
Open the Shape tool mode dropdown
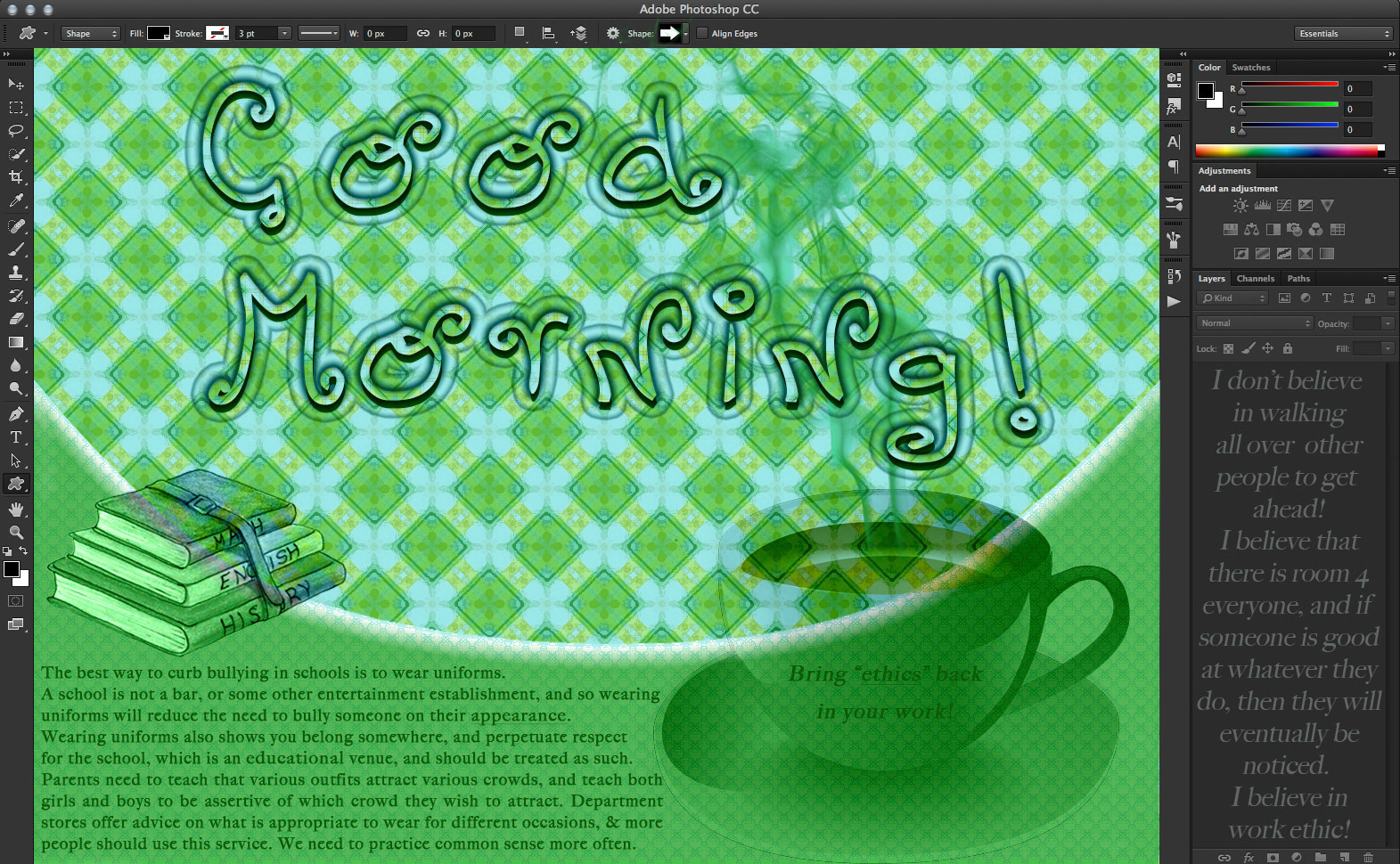click(x=91, y=34)
